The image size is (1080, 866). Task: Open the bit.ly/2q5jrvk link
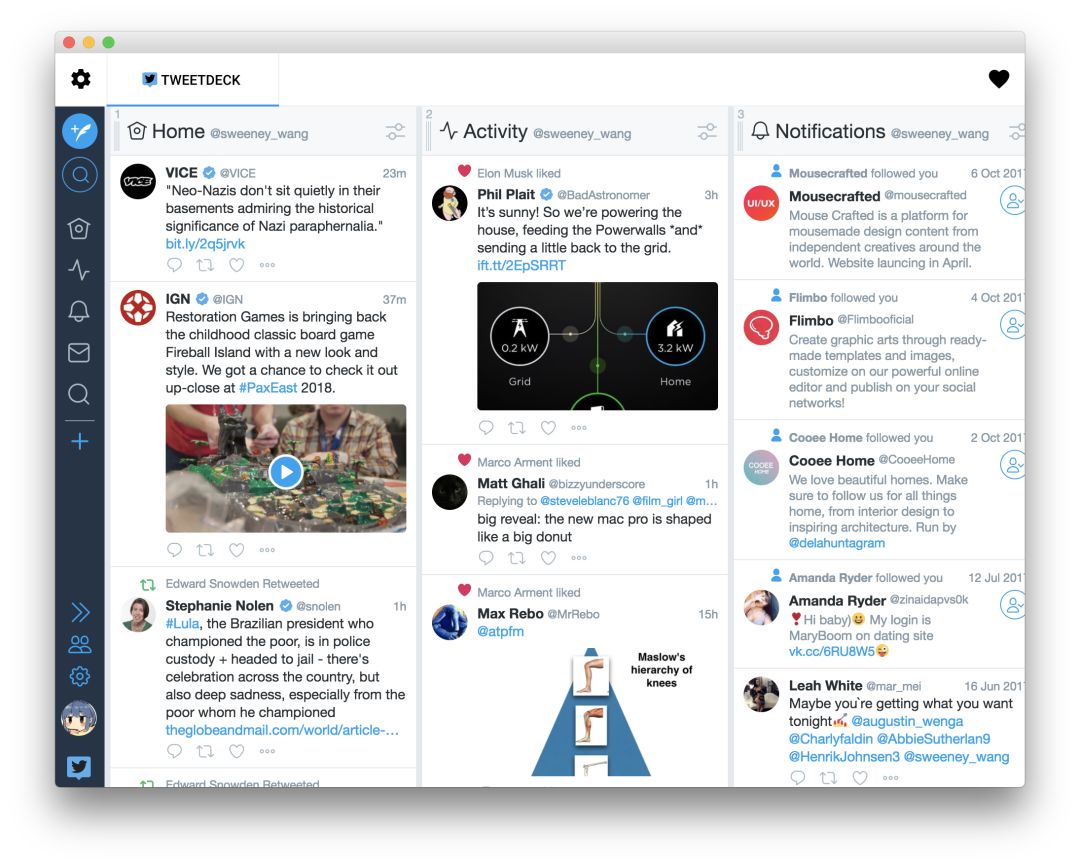click(x=205, y=244)
